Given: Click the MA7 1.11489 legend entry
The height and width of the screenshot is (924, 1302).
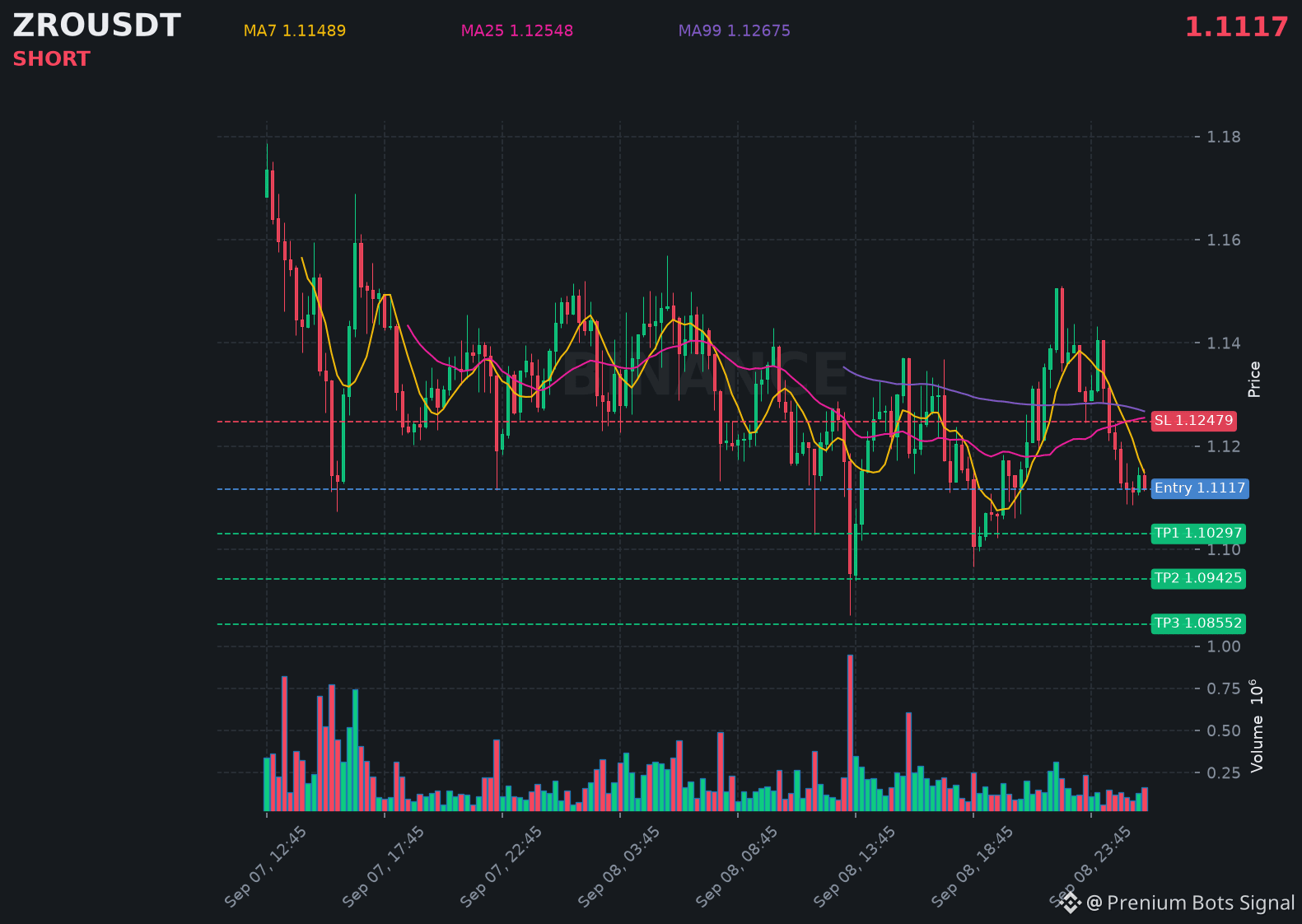Looking at the screenshot, I should pyautogui.click(x=295, y=30).
